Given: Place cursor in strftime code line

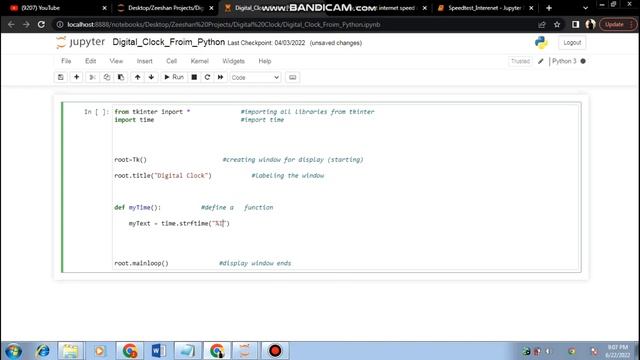Looking at the screenshot, I should pyautogui.click(x=179, y=223).
